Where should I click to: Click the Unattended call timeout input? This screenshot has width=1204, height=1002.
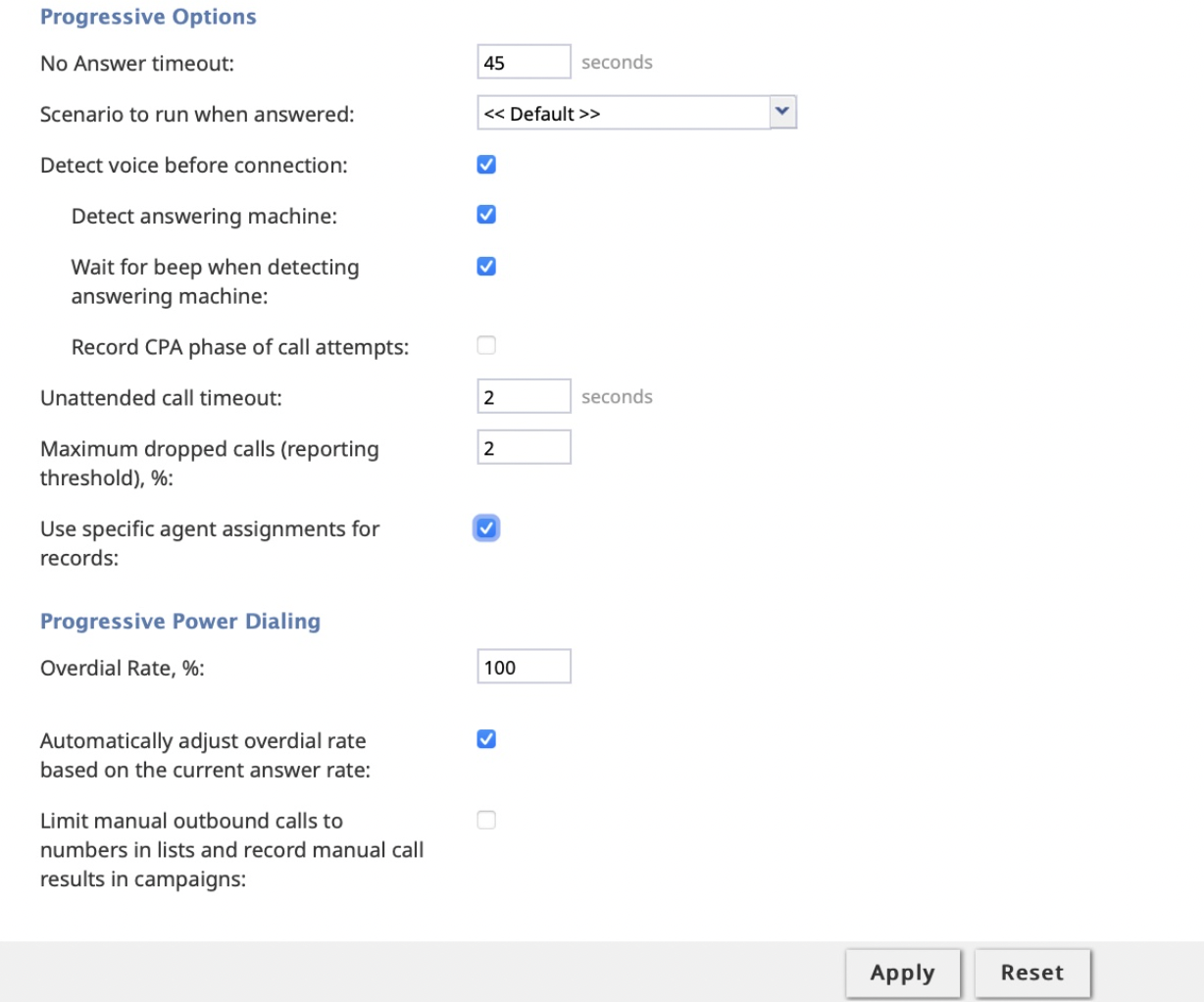(x=524, y=396)
